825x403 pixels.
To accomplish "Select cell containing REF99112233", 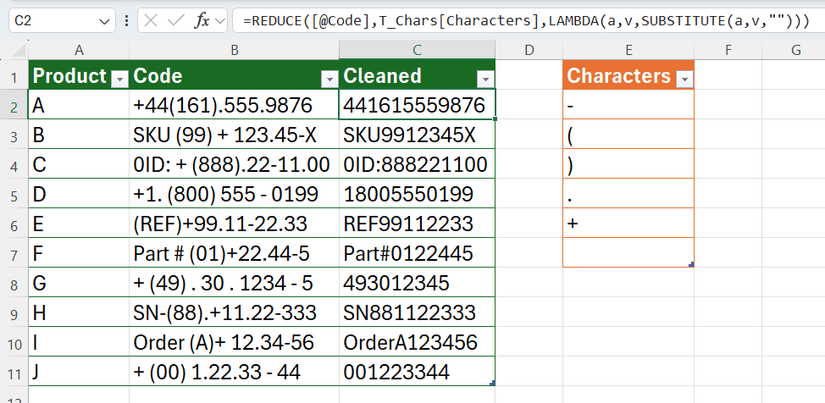I will click(417, 224).
